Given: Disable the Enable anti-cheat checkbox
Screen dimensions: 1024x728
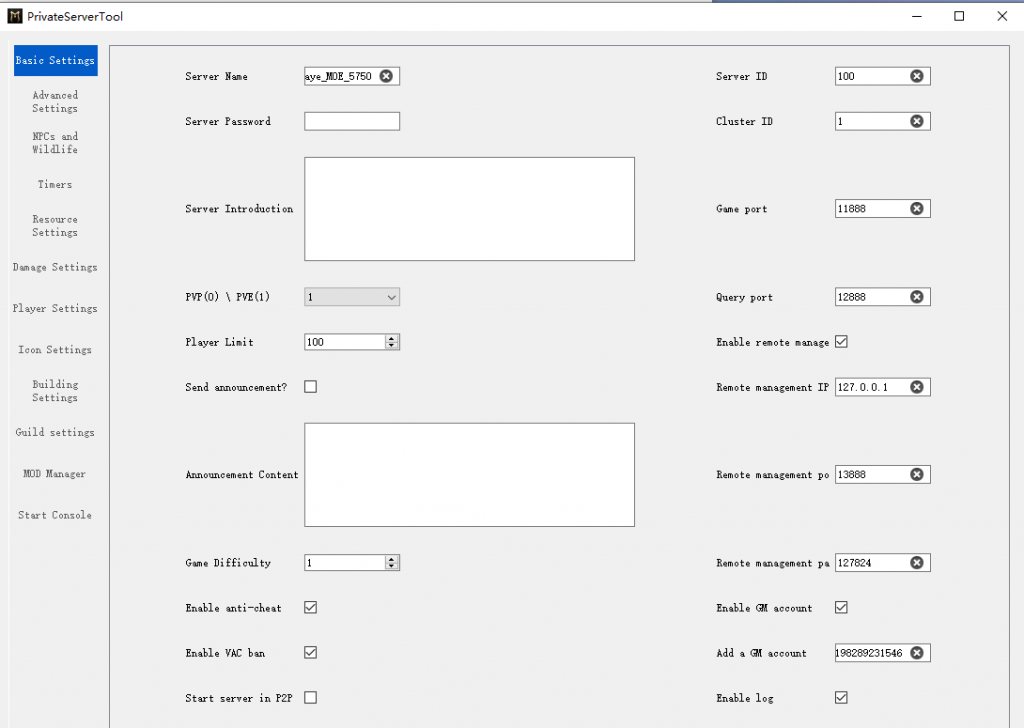Looking at the screenshot, I should pyautogui.click(x=310, y=607).
